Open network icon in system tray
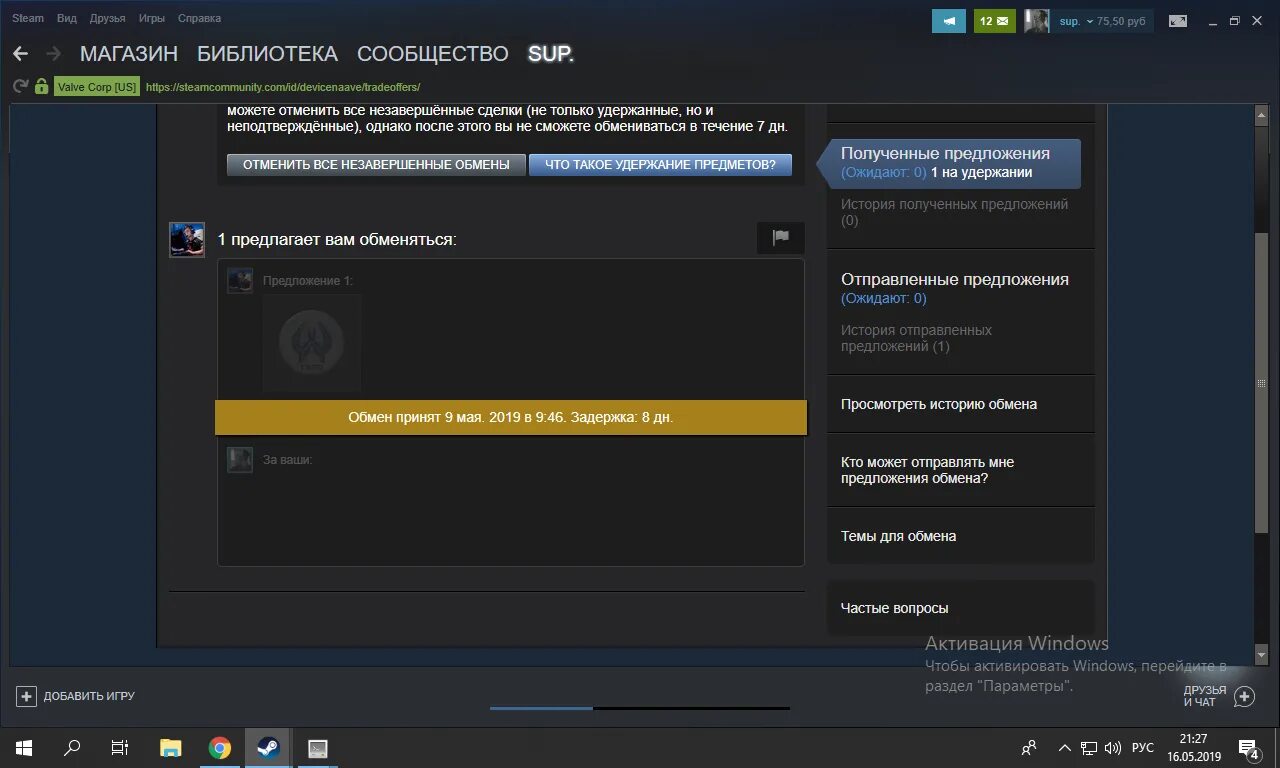 [1089, 748]
